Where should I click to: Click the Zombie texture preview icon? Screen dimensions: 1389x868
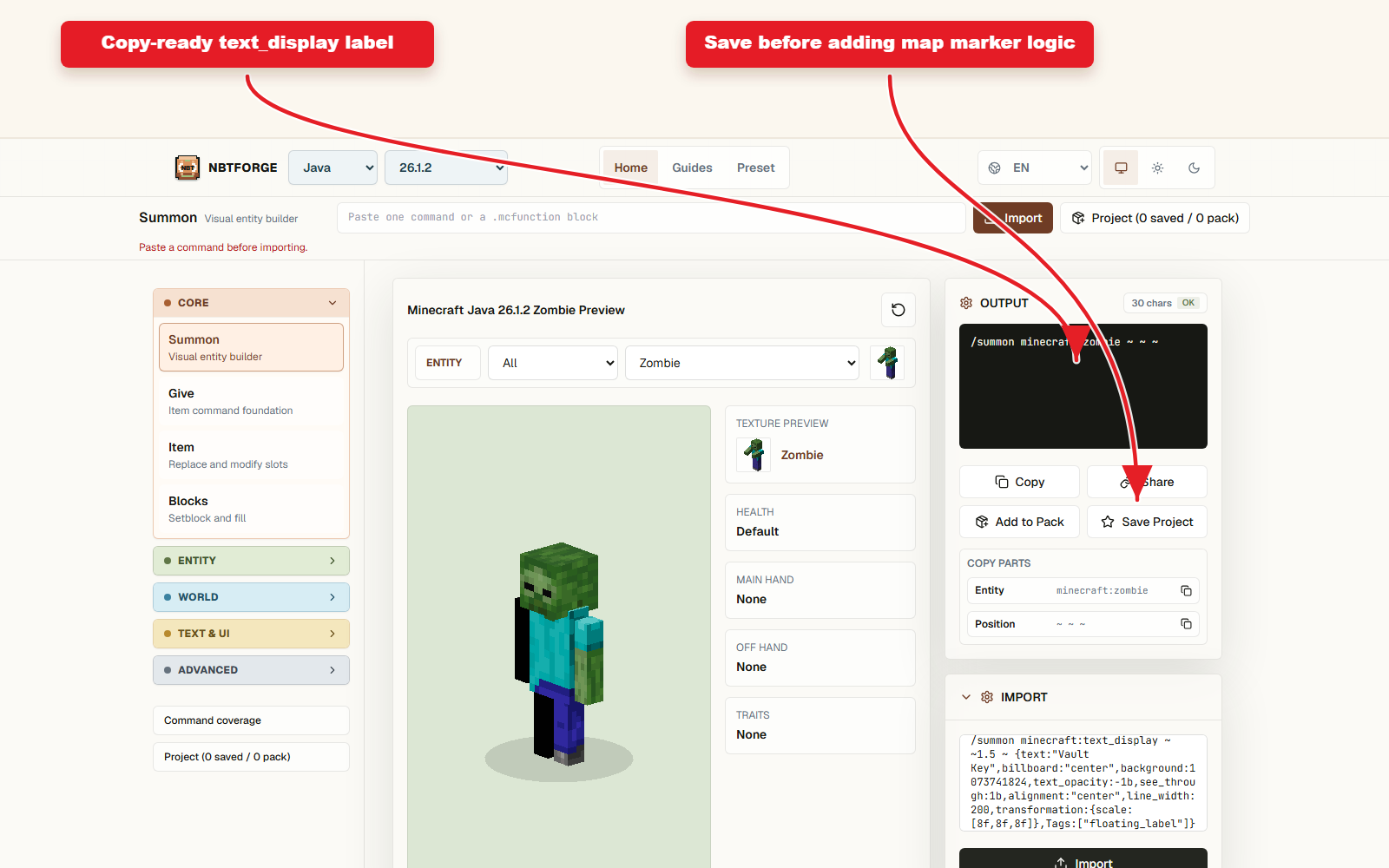pos(754,455)
